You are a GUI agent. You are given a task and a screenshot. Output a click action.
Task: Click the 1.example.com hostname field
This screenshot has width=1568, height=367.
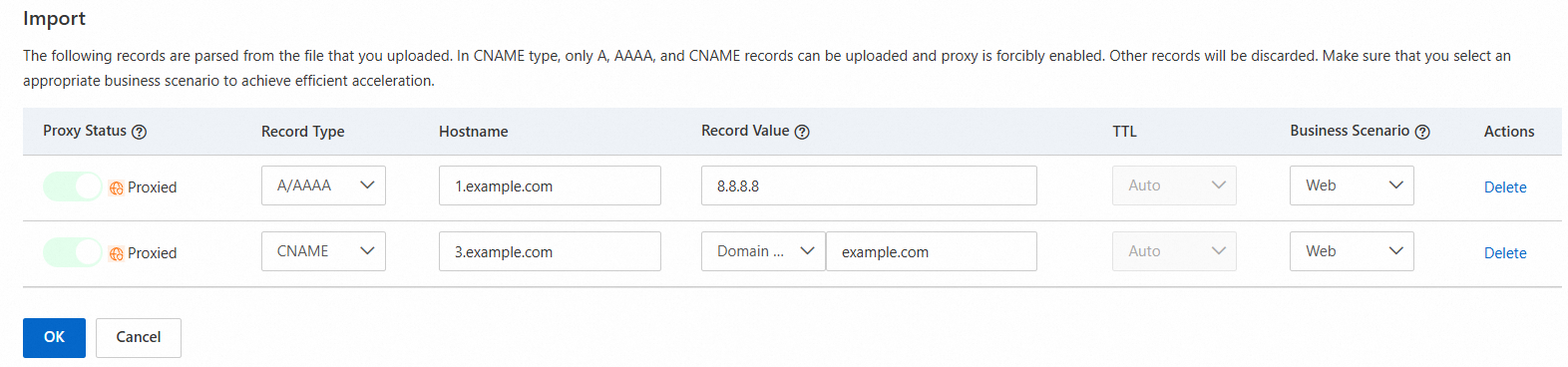[550, 185]
